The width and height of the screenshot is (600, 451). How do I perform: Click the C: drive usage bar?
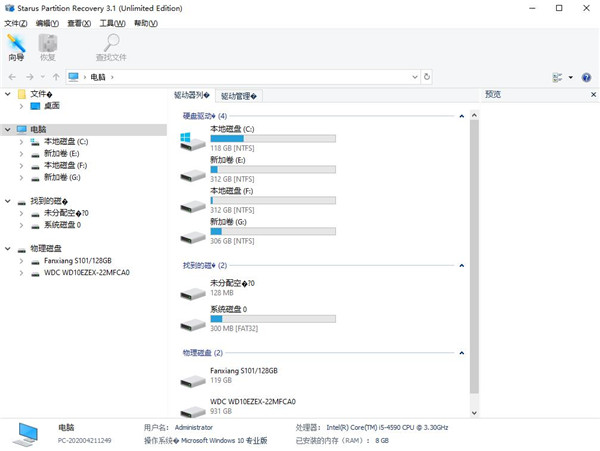(x=273, y=138)
